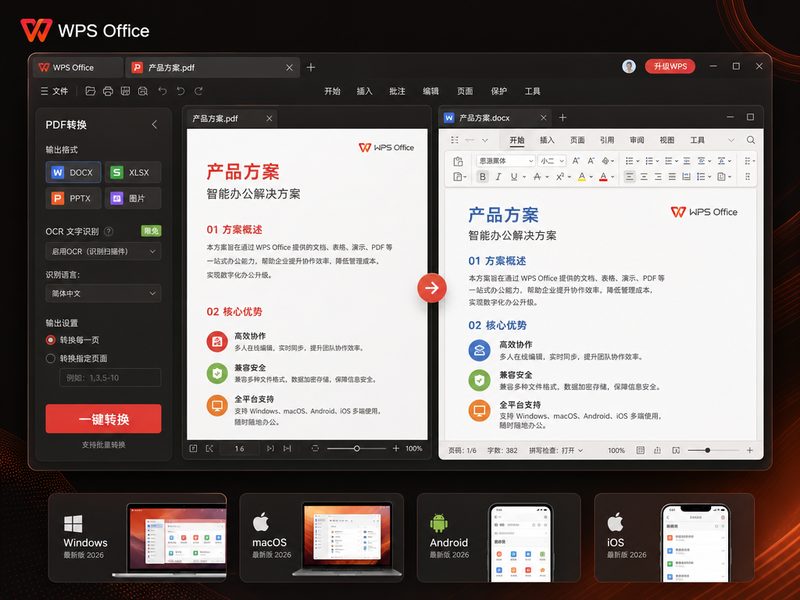Click the OCR help question mark icon

coord(109,231)
